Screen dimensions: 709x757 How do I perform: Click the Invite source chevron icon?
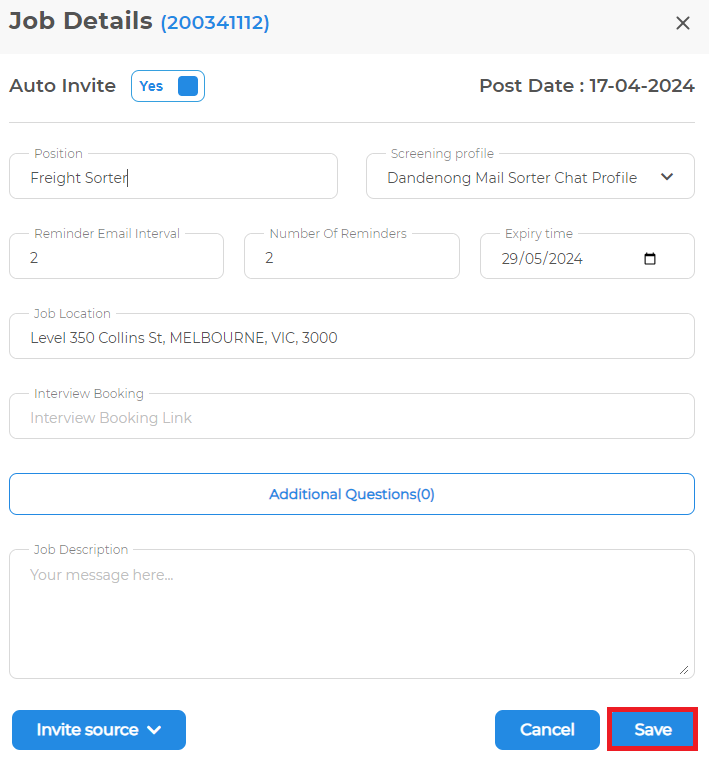click(154, 730)
